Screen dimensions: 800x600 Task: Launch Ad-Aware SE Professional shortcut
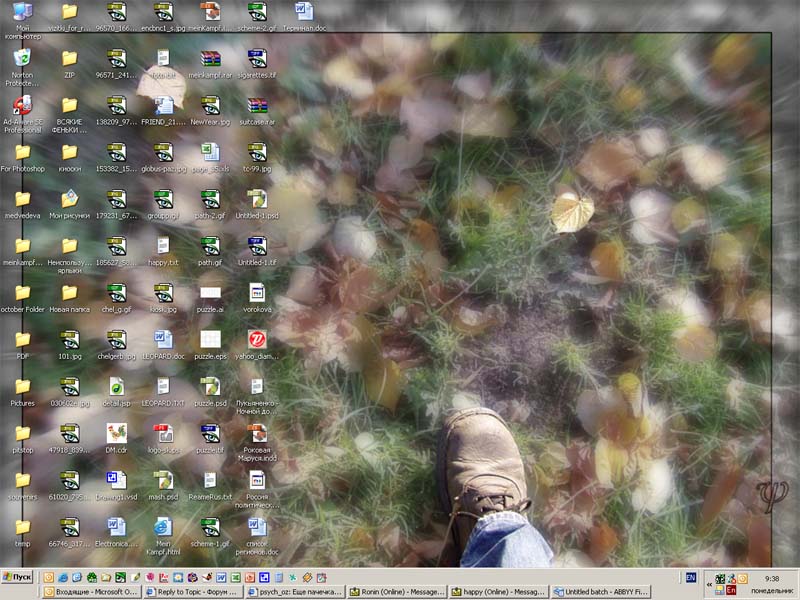(x=22, y=113)
